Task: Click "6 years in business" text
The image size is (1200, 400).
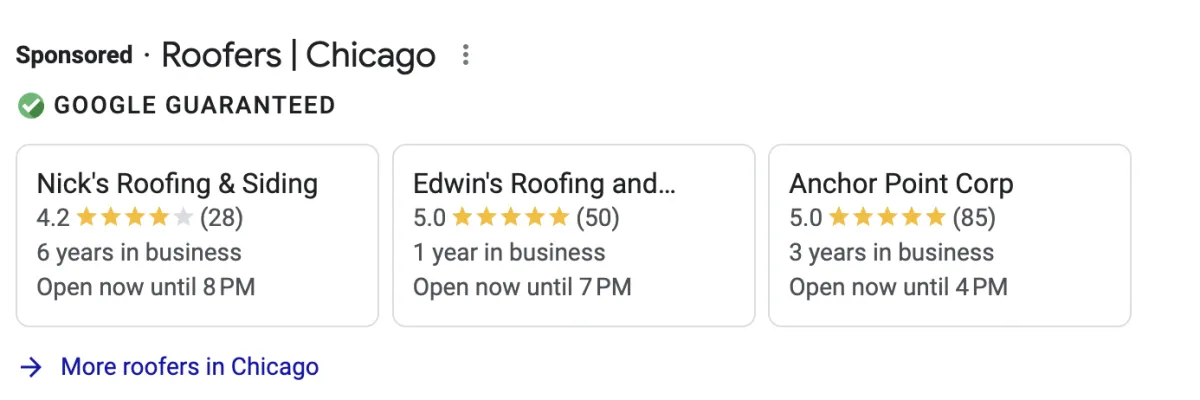Action: [x=139, y=252]
